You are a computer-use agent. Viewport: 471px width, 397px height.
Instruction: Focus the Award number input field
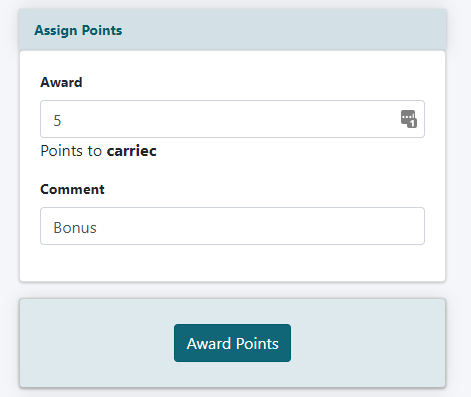pyautogui.click(x=232, y=119)
